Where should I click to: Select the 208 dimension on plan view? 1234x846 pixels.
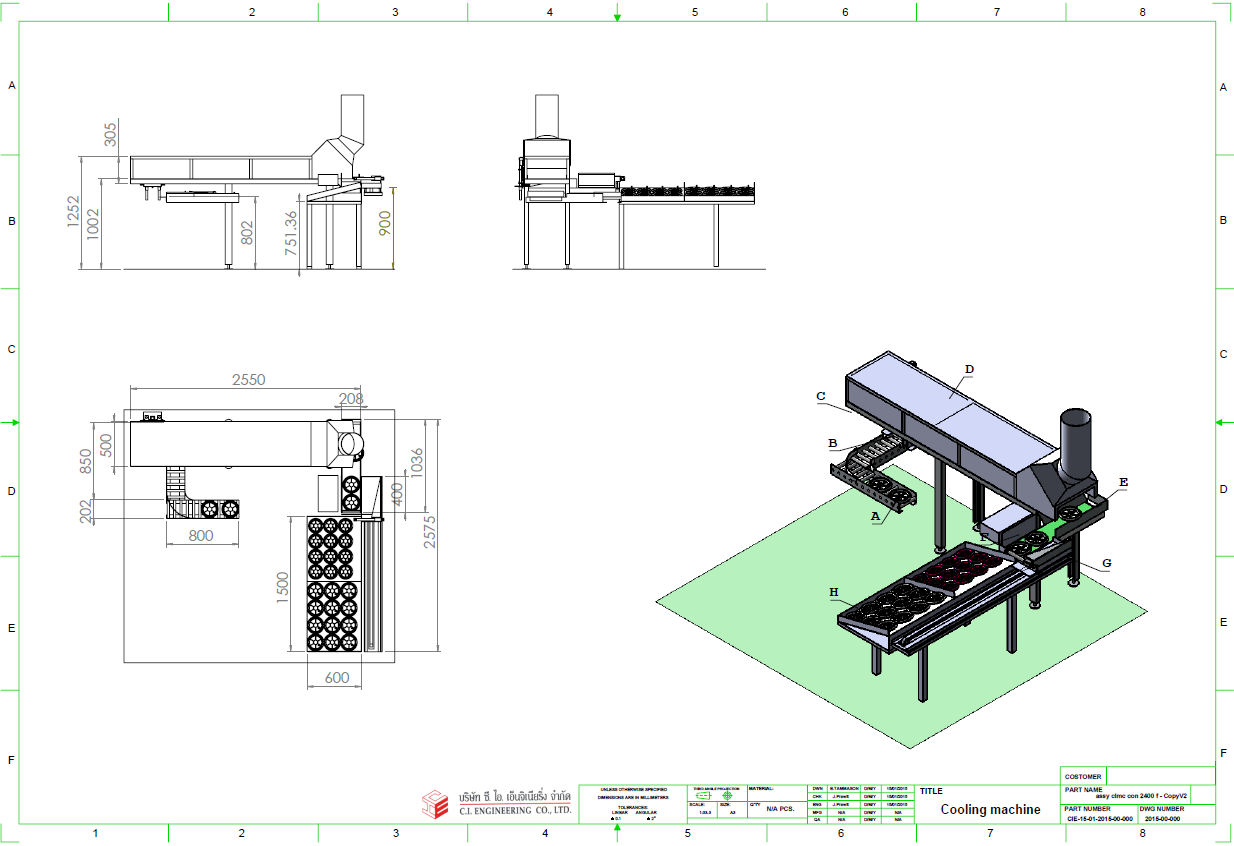pos(351,398)
